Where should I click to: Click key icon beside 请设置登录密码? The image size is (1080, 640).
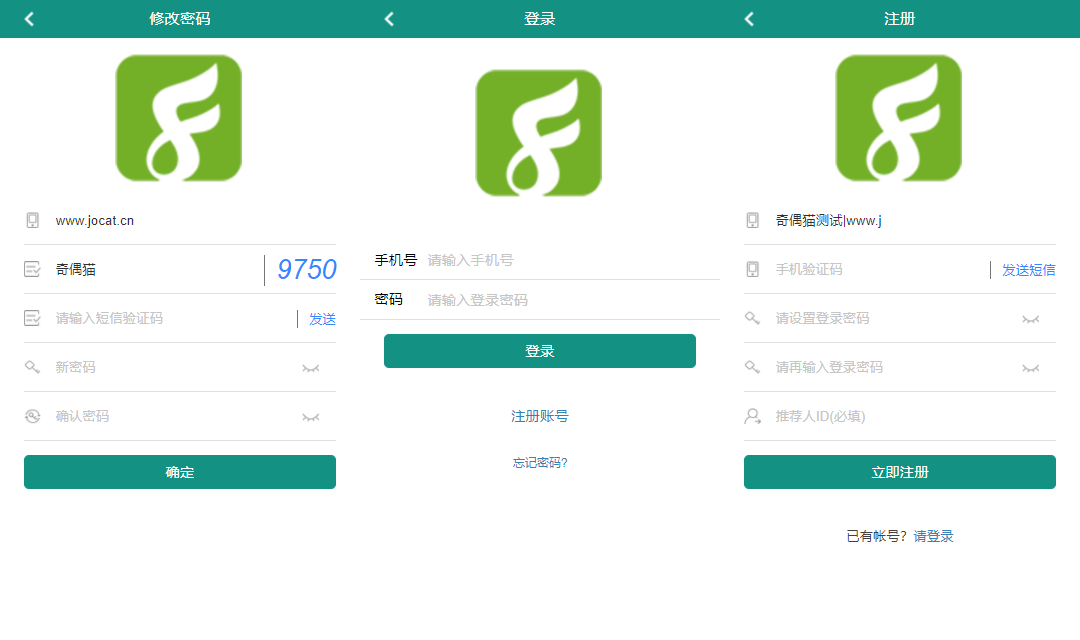(x=753, y=318)
